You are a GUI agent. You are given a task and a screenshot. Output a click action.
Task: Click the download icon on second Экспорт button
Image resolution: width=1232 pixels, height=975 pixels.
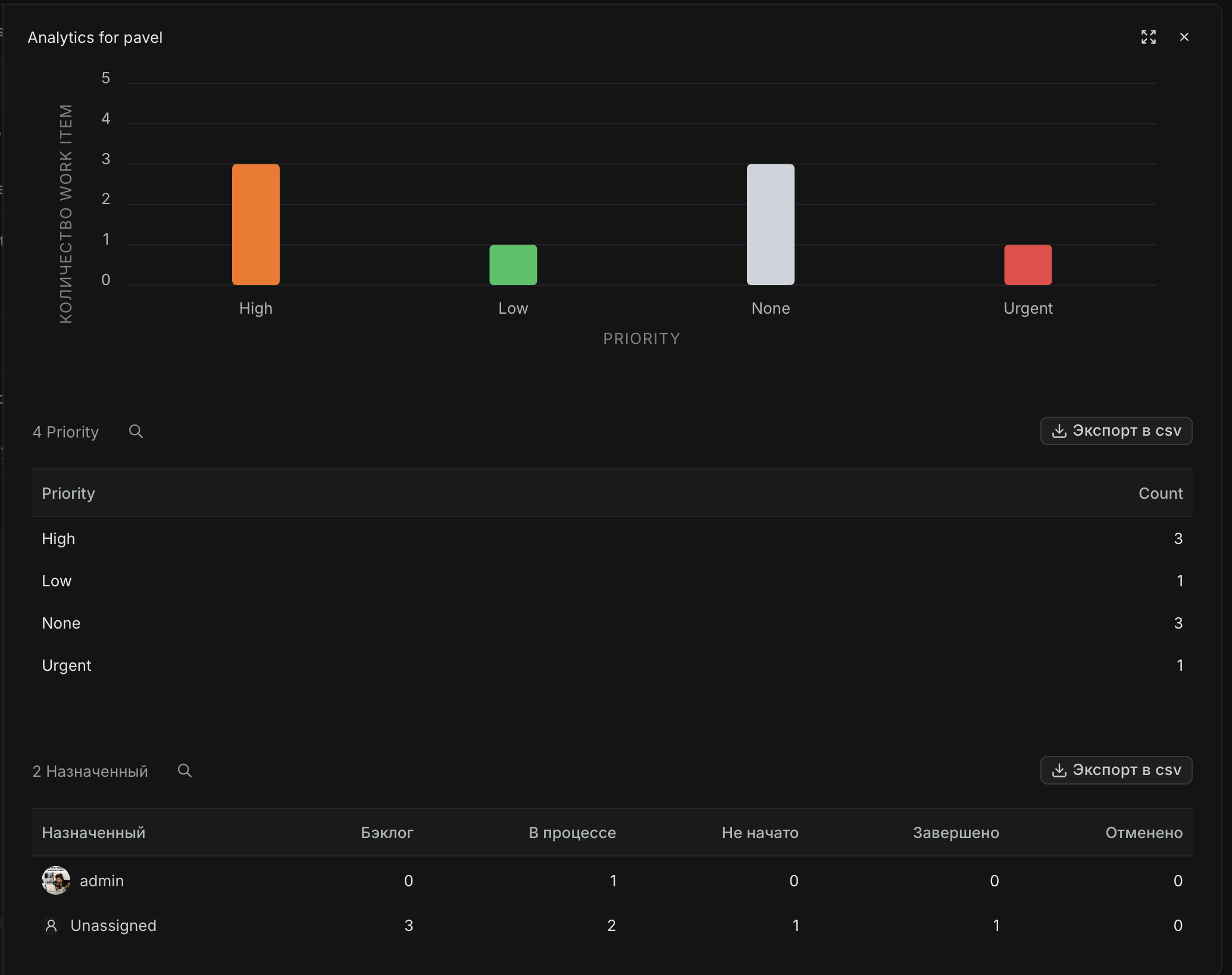click(1059, 770)
